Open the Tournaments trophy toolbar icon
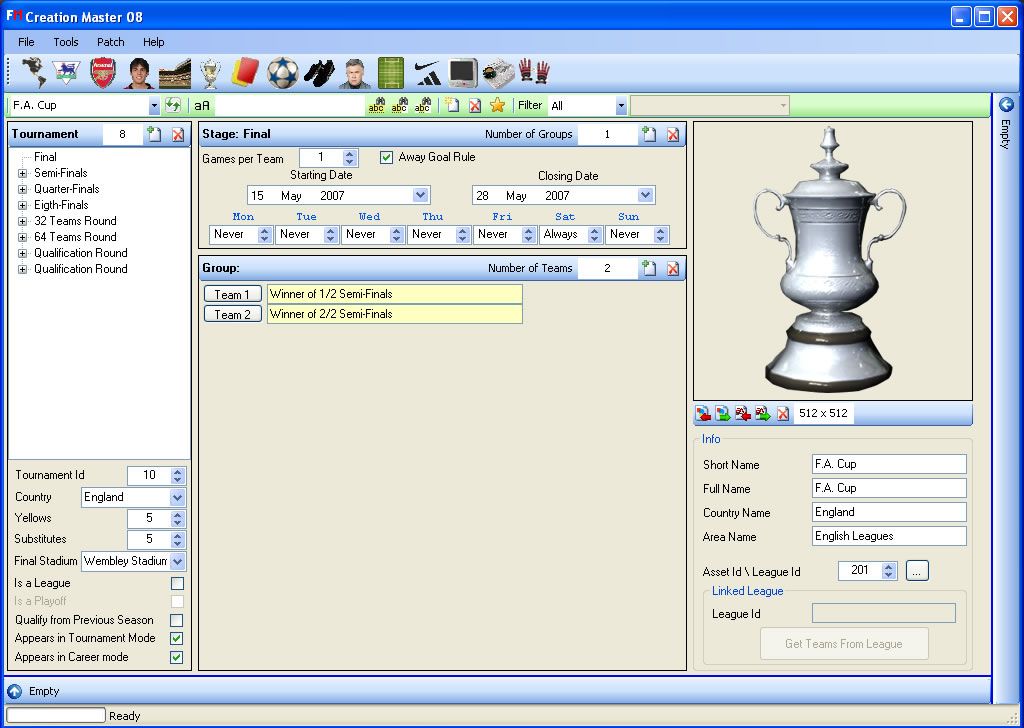1024x728 pixels. [x=210, y=74]
